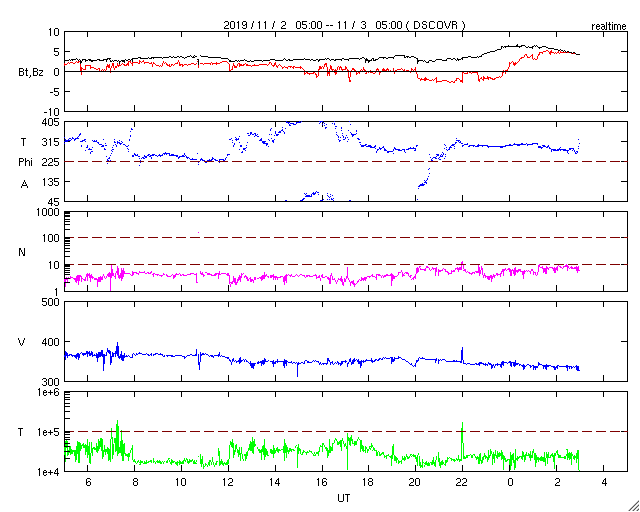640x512 pixels.
Task: Click the -10 tick on the Bt,Bz axis
Action: click(x=48, y=111)
